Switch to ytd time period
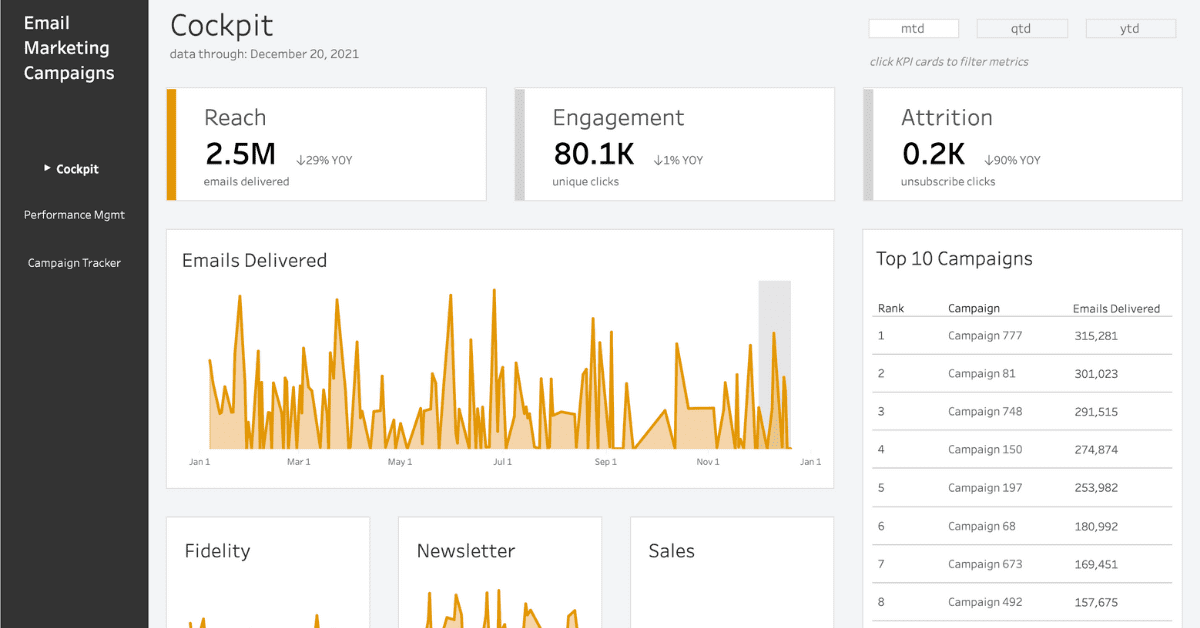Viewport: 1200px width, 628px height. (x=1130, y=29)
